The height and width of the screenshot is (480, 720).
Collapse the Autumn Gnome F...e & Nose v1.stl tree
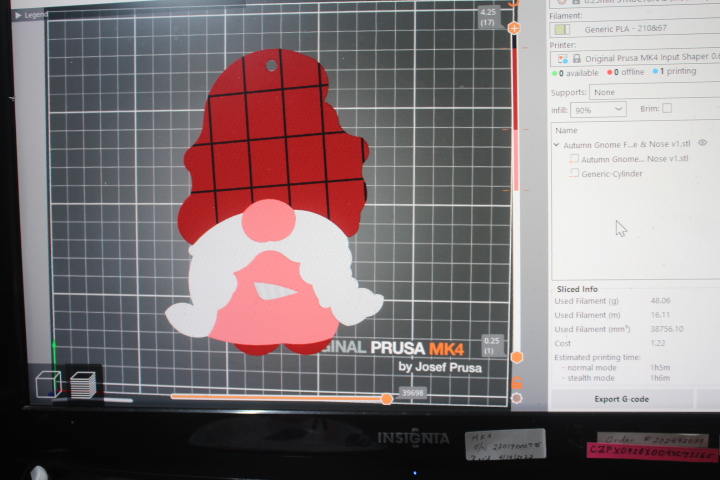click(557, 145)
